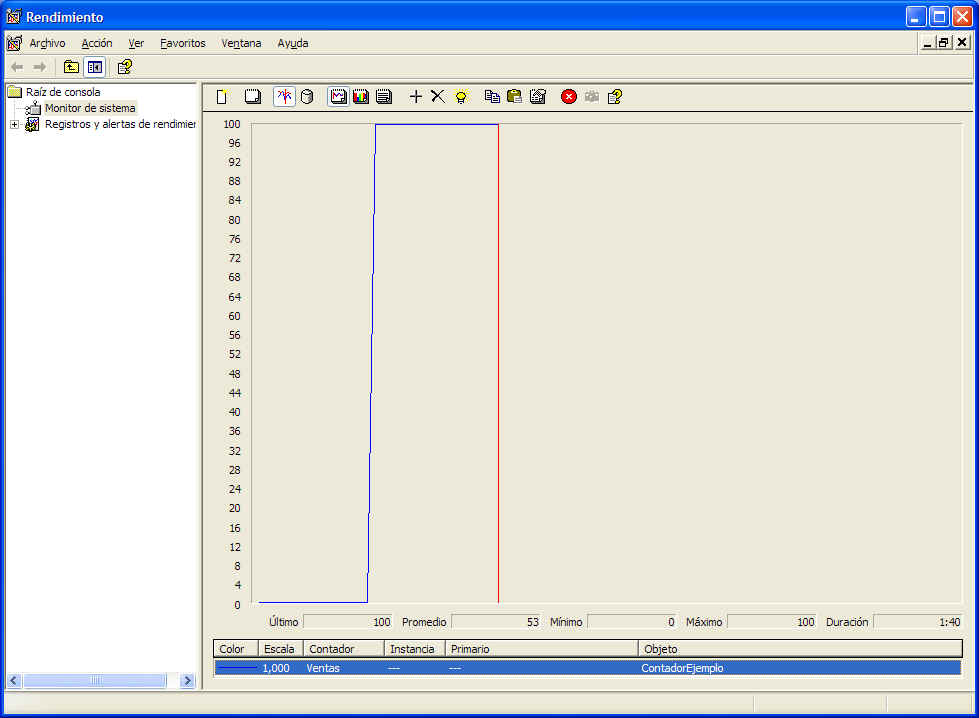Switch to View Histogram mode
979x718 pixels.
click(361, 97)
